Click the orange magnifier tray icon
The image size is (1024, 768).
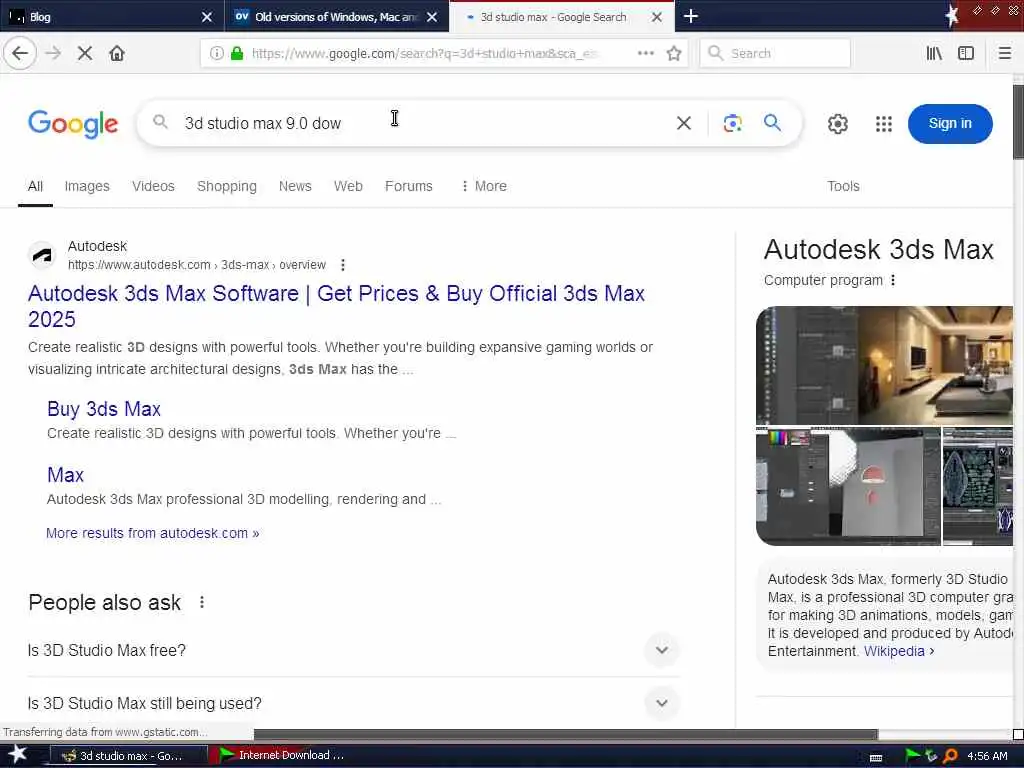pyautogui.click(x=951, y=756)
